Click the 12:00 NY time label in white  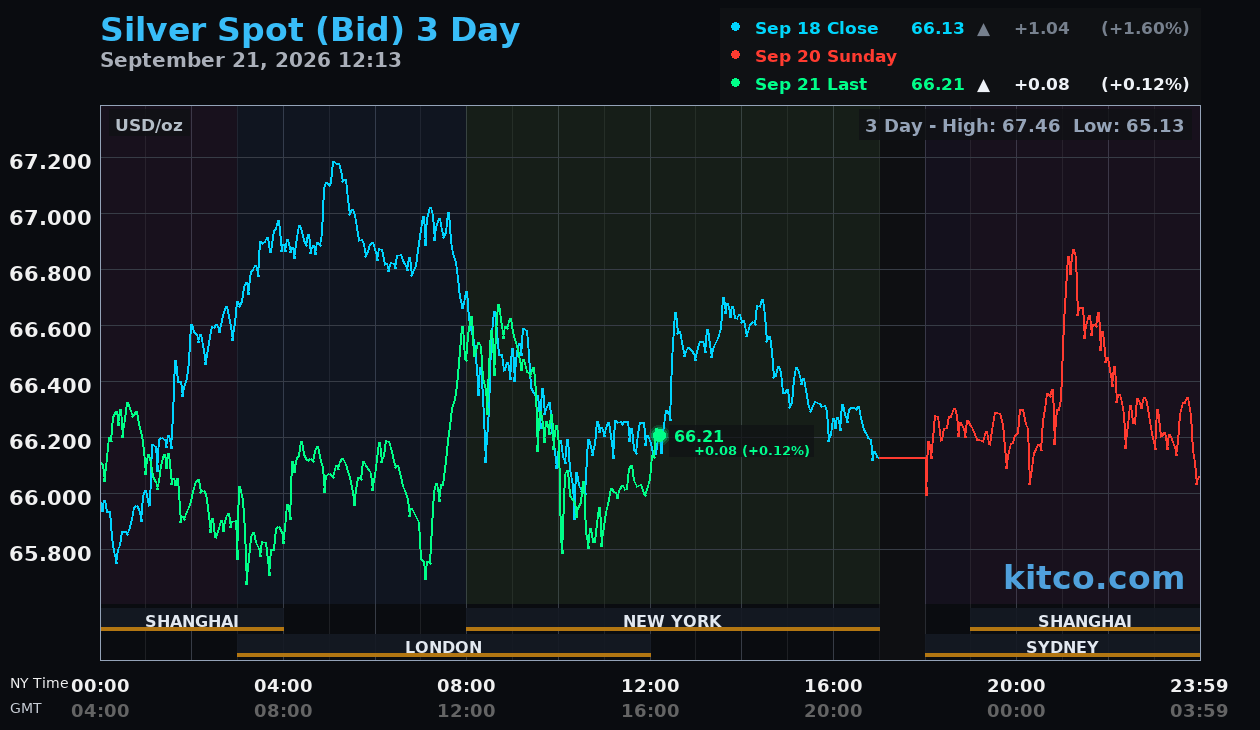pos(650,686)
